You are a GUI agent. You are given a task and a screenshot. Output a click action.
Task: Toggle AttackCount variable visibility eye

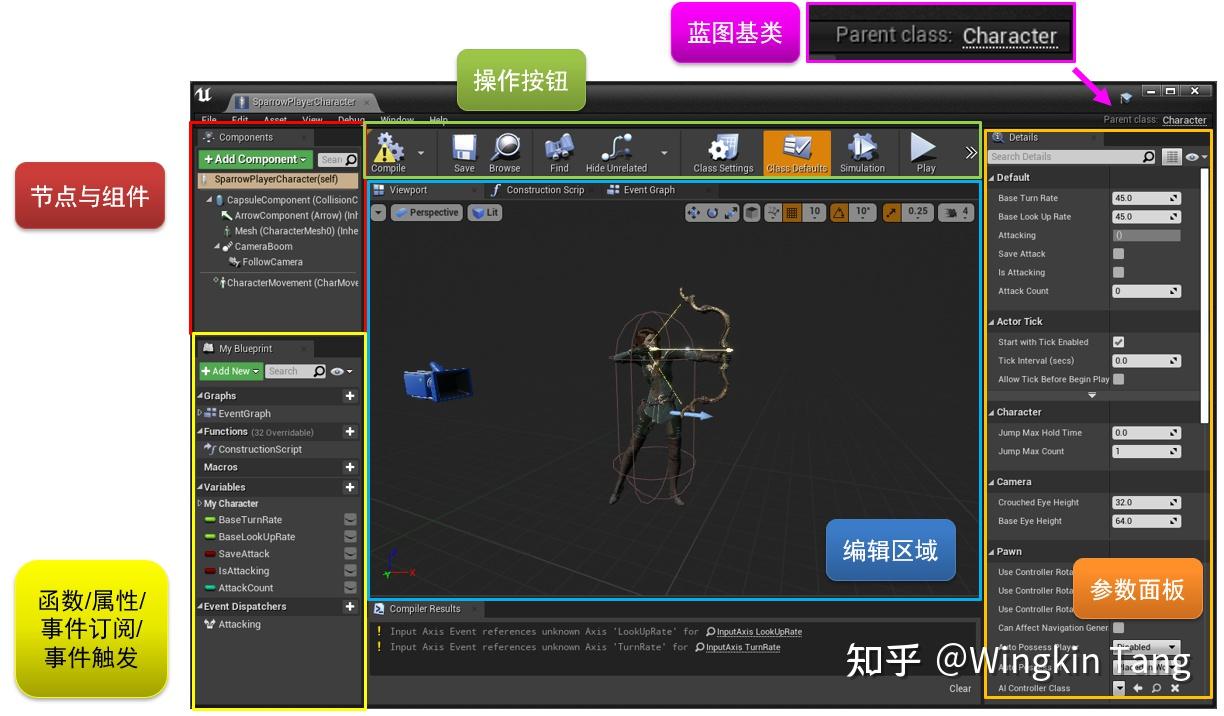[350, 588]
